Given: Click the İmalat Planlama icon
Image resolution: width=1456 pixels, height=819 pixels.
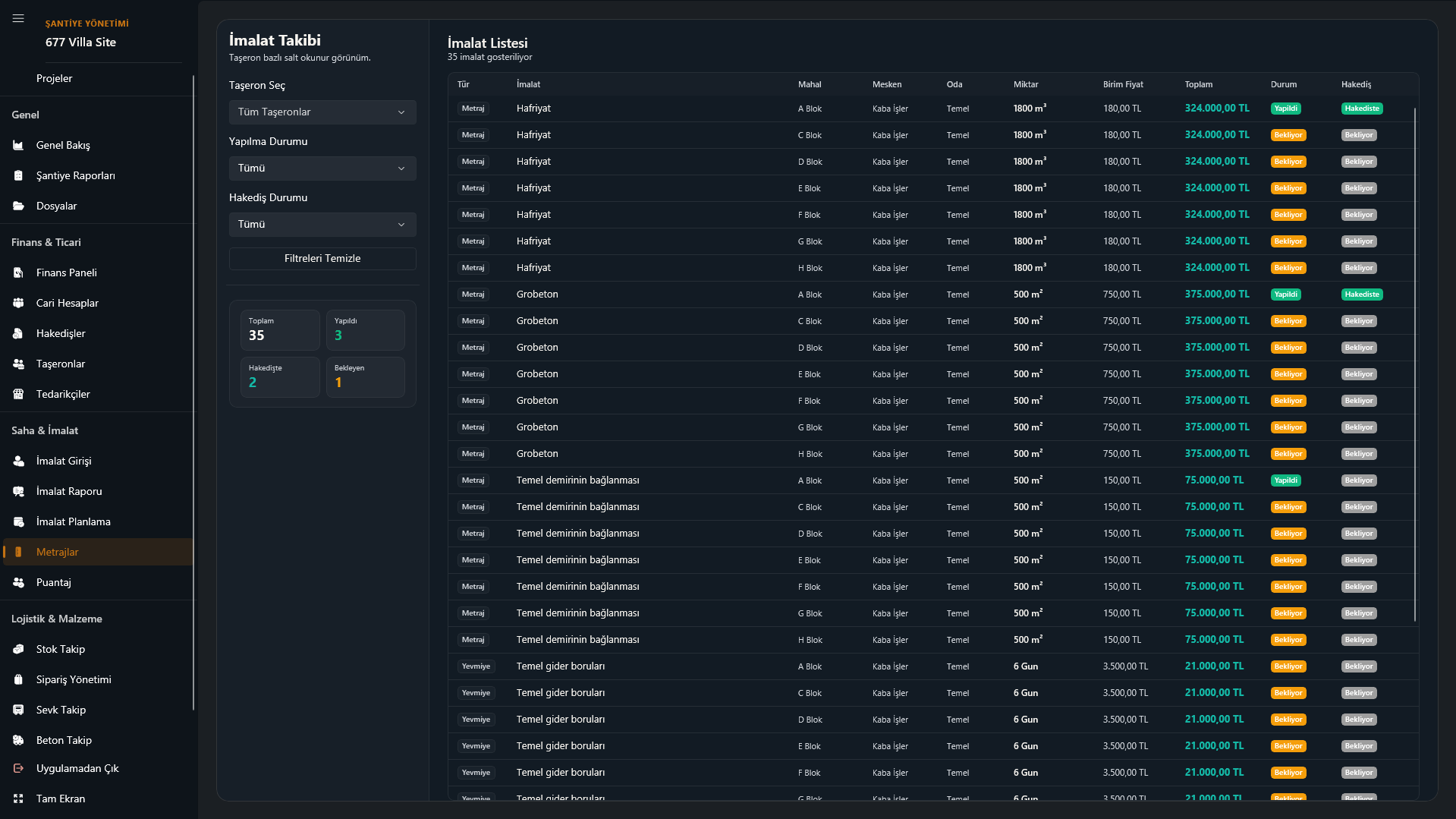Looking at the screenshot, I should pyautogui.click(x=18, y=521).
